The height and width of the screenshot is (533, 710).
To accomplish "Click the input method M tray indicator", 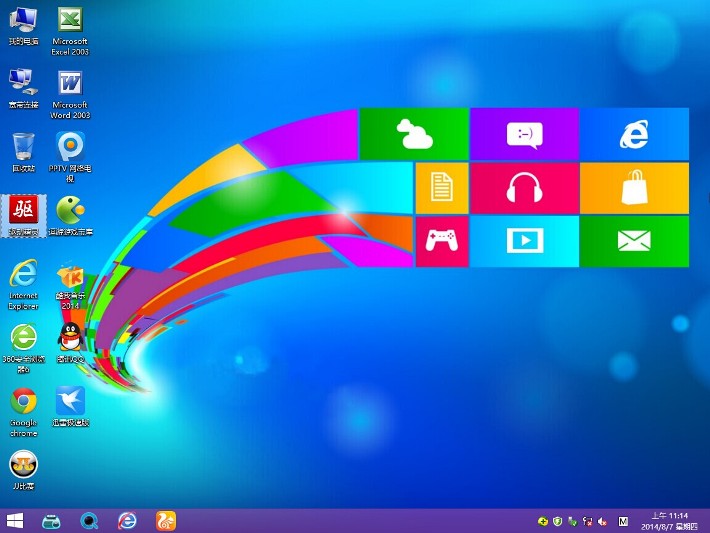I will click(623, 521).
